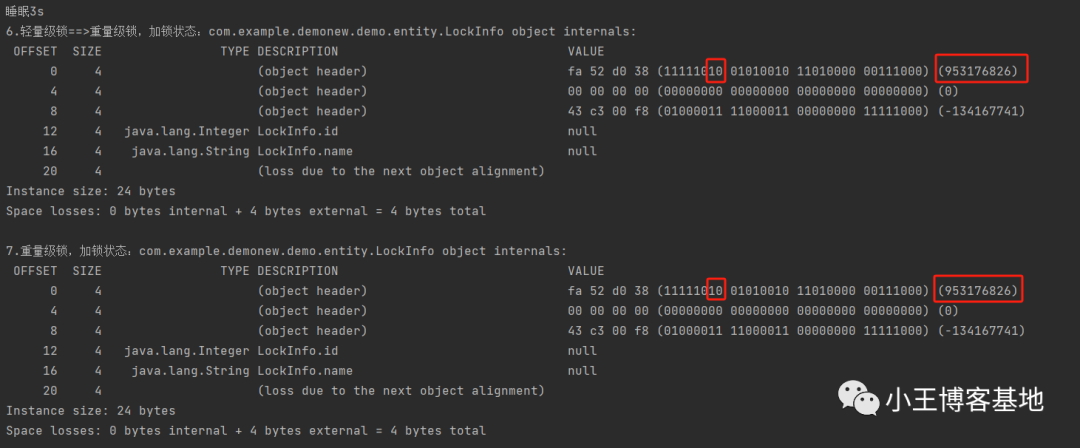The image size is (1080, 448).
Task: Click the second TYPE DESCRIPTION header
Action: [x=279, y=272]
